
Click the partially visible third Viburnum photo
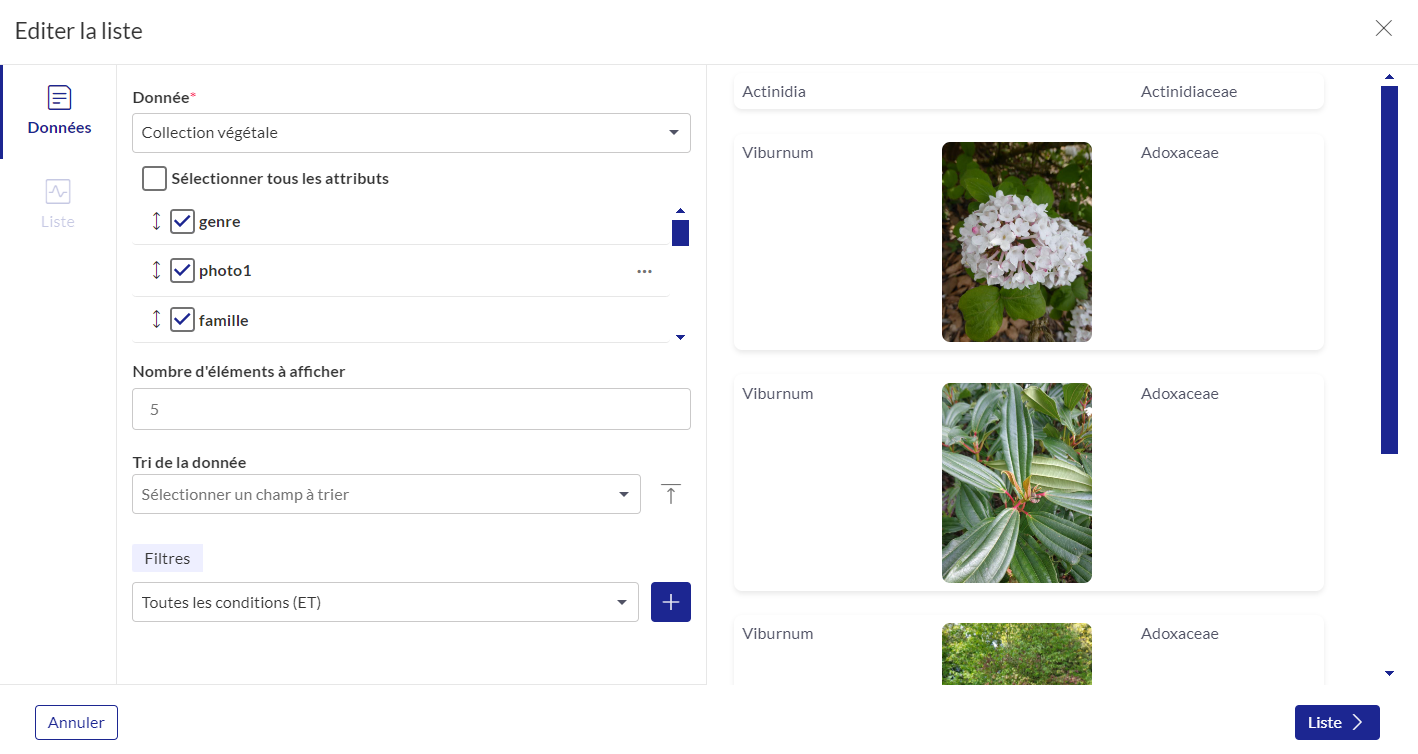click(x=1017, y=654)
